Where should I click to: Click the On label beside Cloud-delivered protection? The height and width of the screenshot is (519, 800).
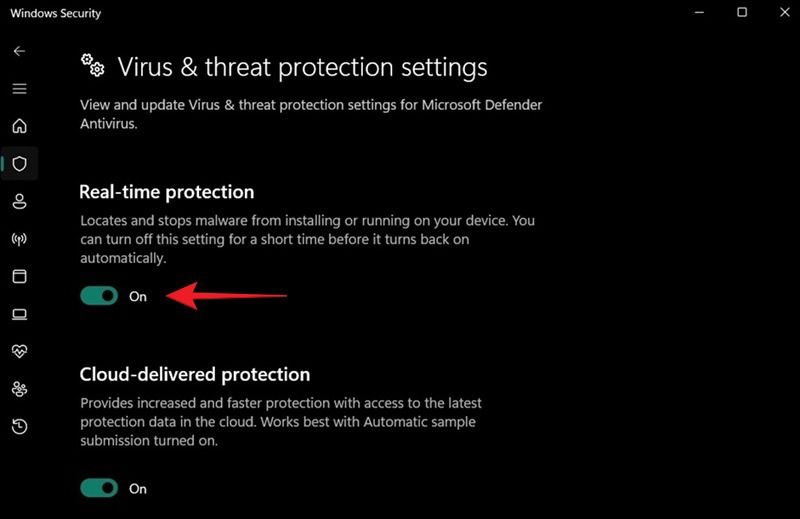138,489
